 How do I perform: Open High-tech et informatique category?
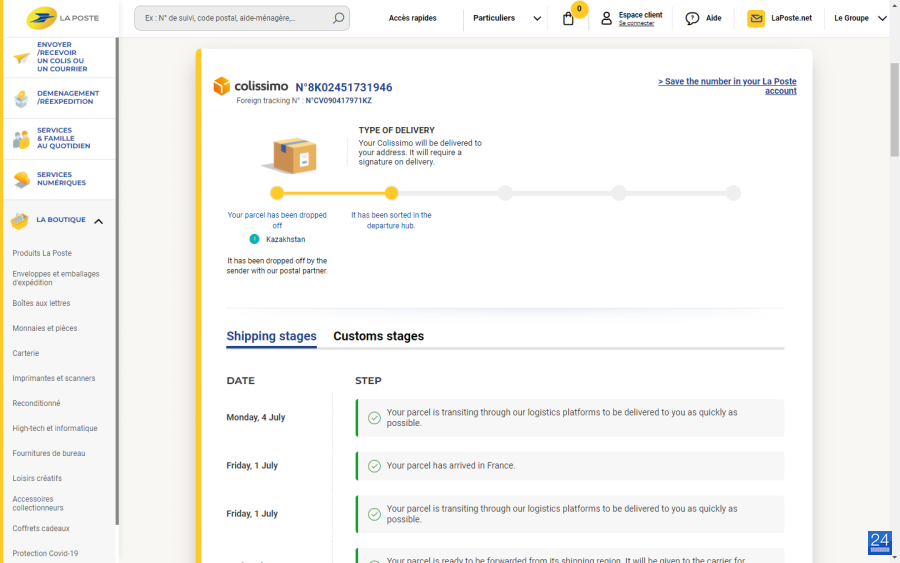pos(55,428)
